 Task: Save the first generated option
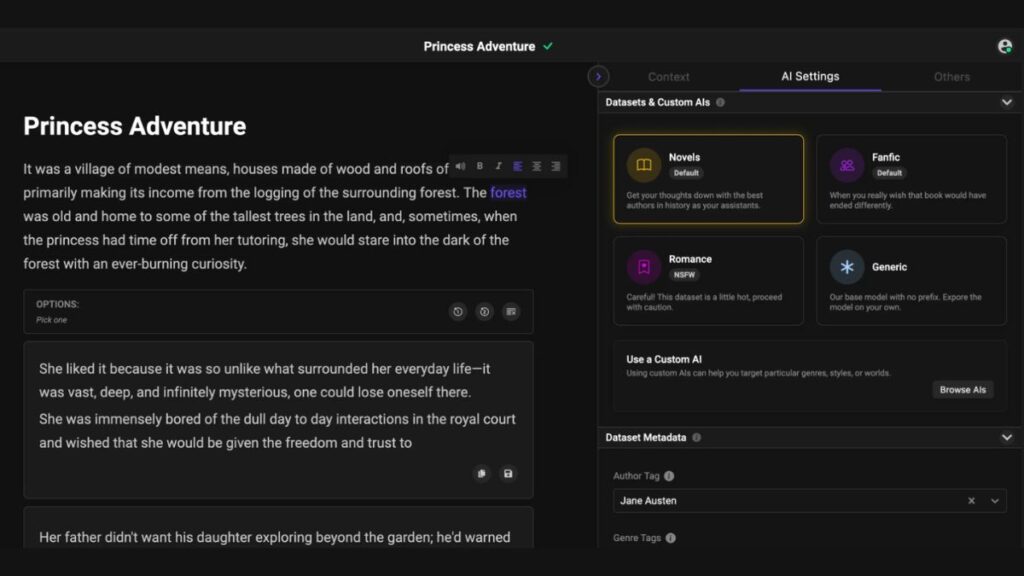508,474
